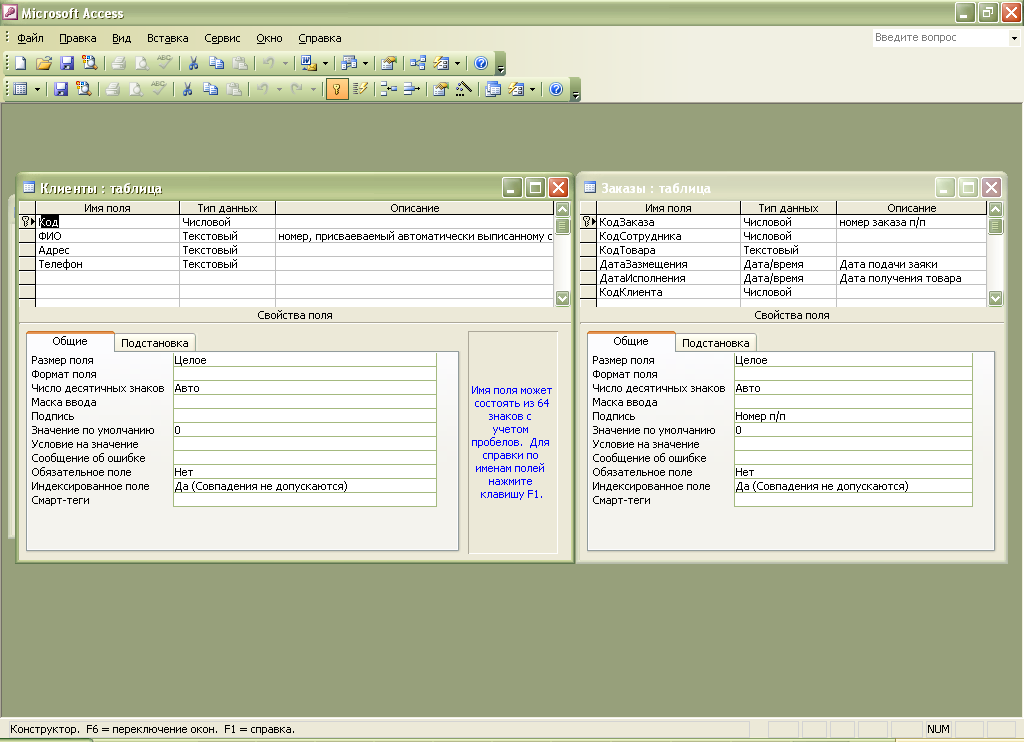Open the Справка menu
The image size is (1024, 742).
[319, 38]
